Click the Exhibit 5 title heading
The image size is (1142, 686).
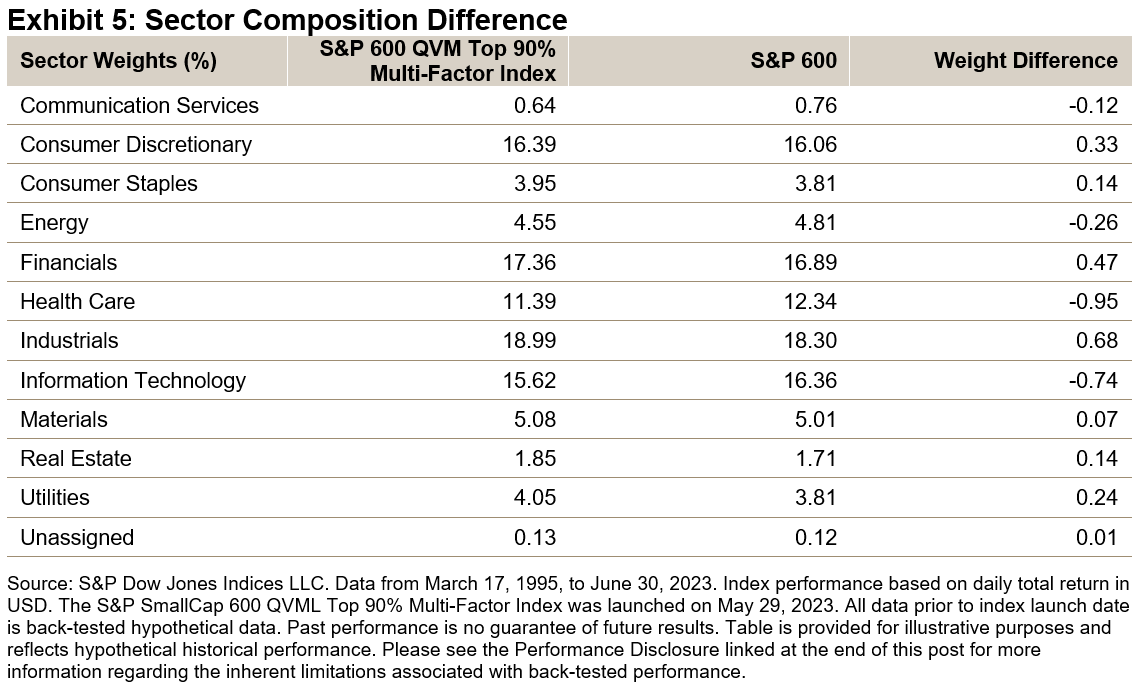pos(287,18)
